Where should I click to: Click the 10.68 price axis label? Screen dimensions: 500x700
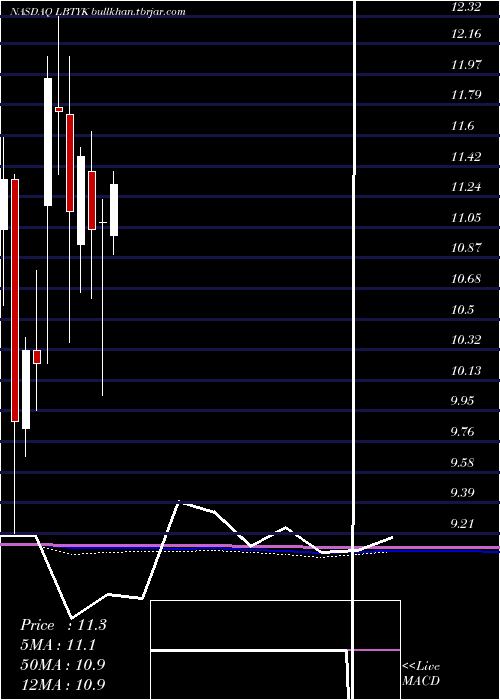(x=466, y=279)
